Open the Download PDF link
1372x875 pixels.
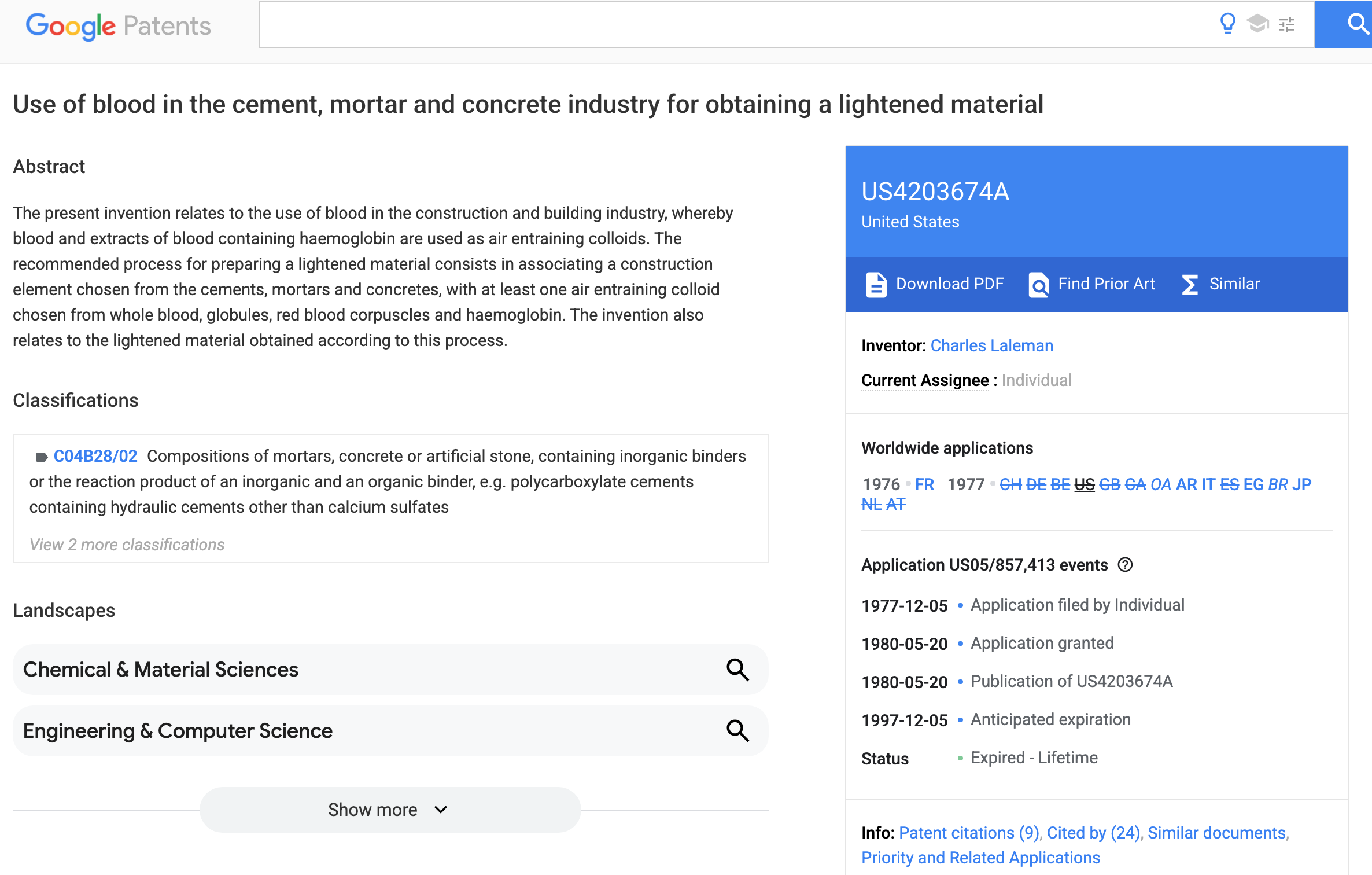coord(950,284)
